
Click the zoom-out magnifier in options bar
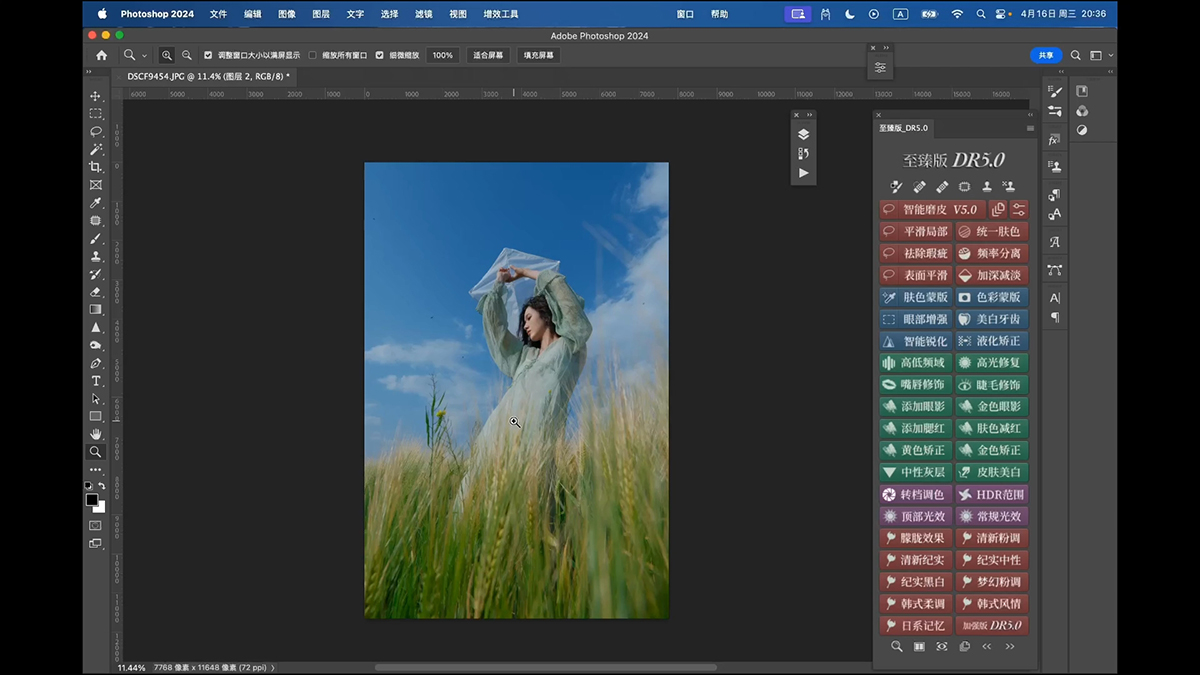coord(186,55)
